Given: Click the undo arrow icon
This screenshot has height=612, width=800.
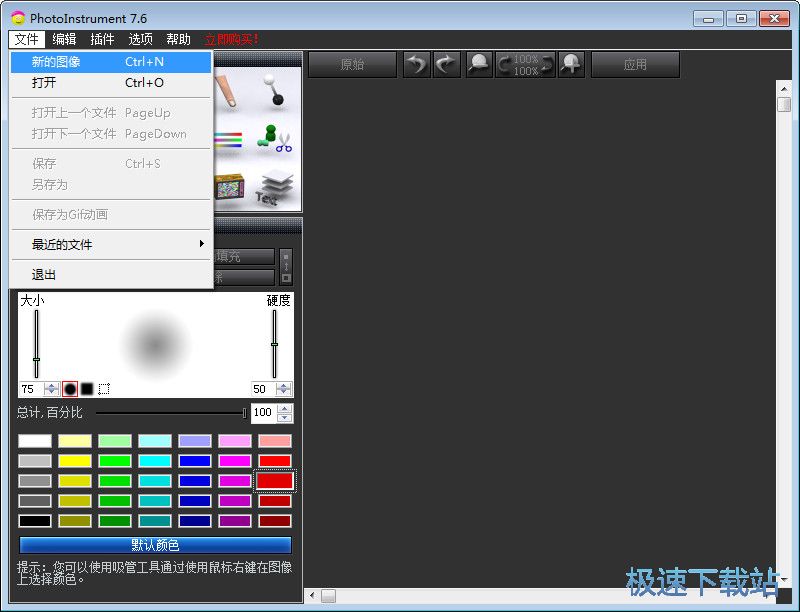Looking at the screenshot, I should click(x=417, y=65).
